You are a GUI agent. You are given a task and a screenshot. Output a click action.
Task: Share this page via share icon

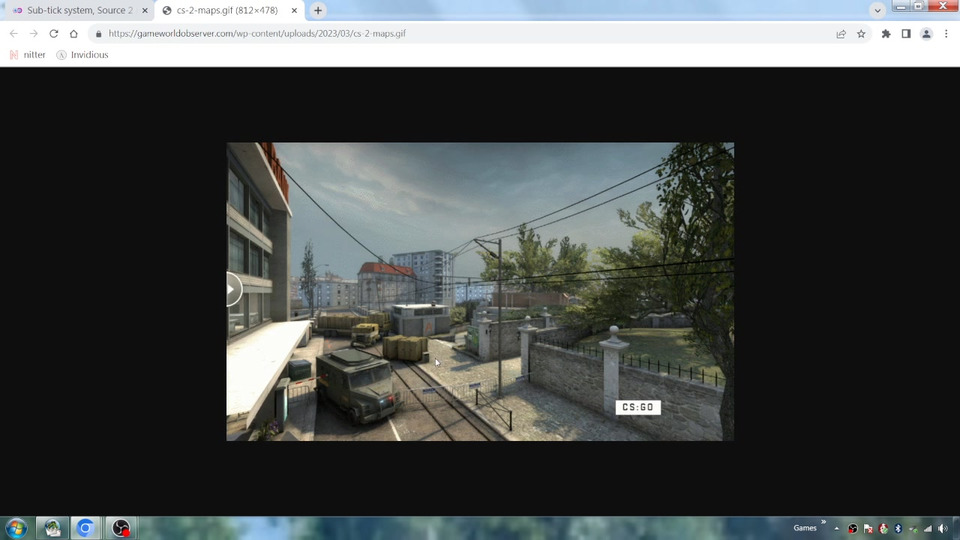(841, 34)
